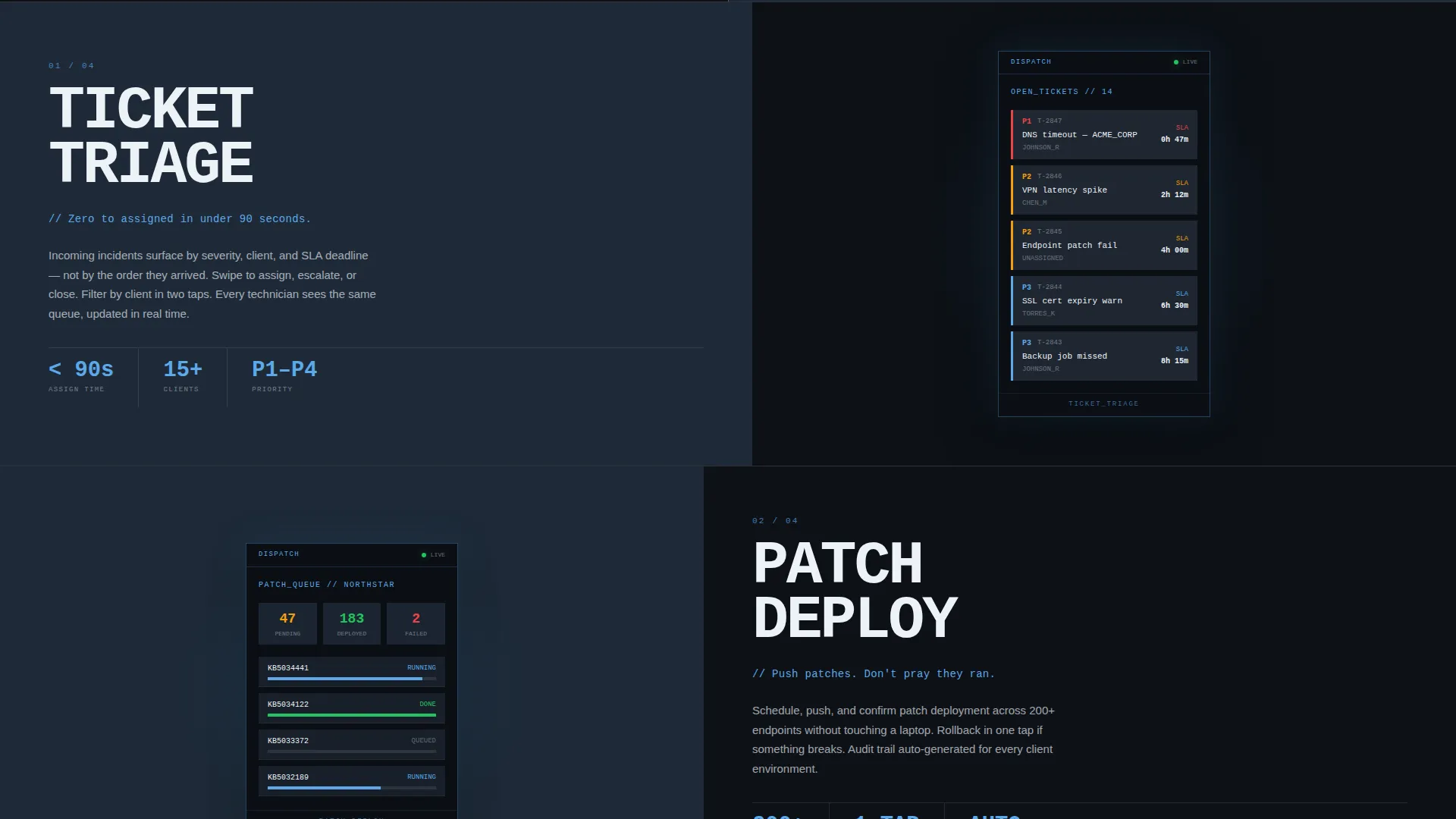This screenshot has width=1456, height=819.
Task: Click the PATCH_QUEUE // NORTHSTAR header
Action: pyautogui.click(x=326, y=585)
